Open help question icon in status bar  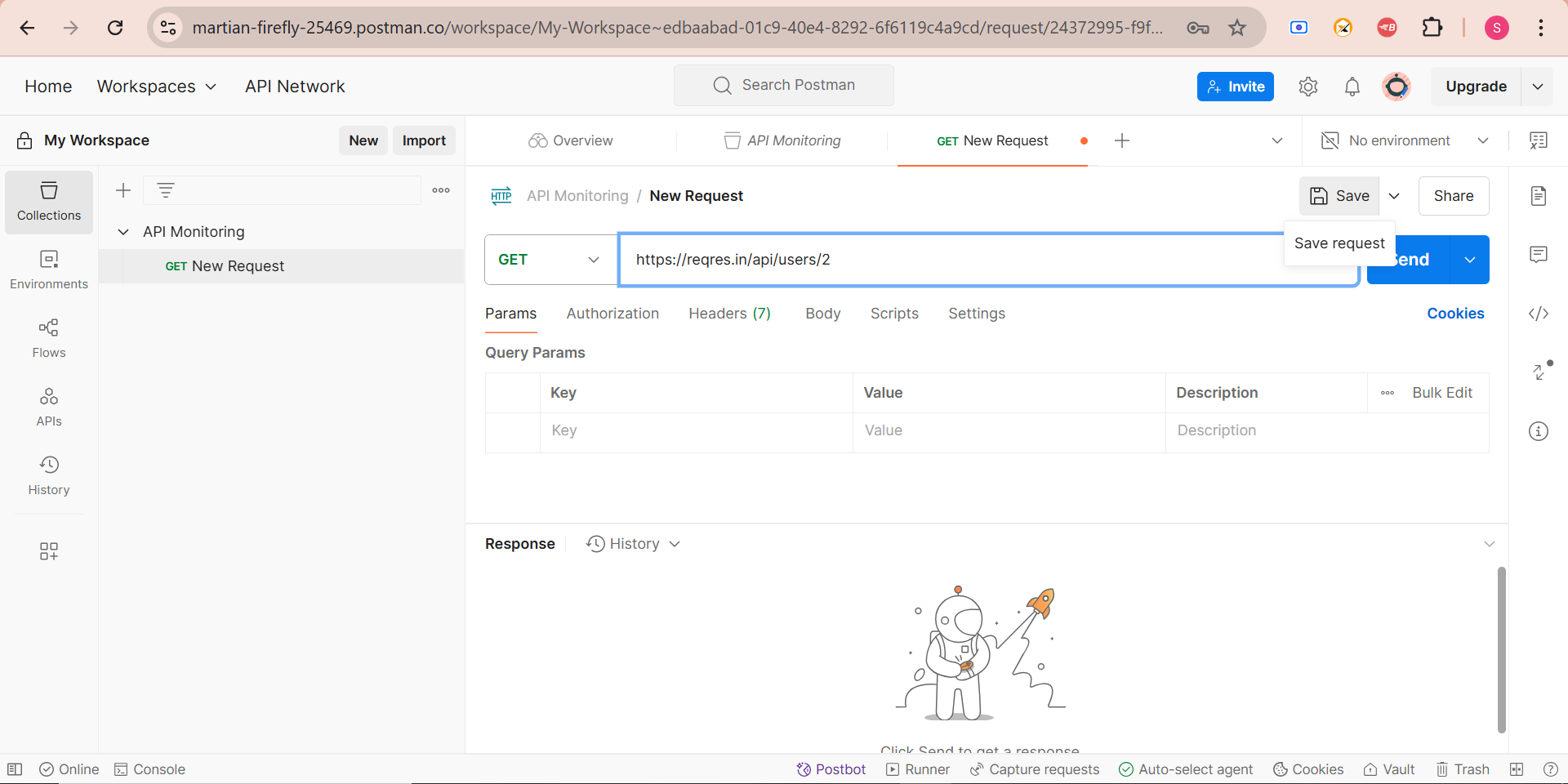coord(1551,769)
